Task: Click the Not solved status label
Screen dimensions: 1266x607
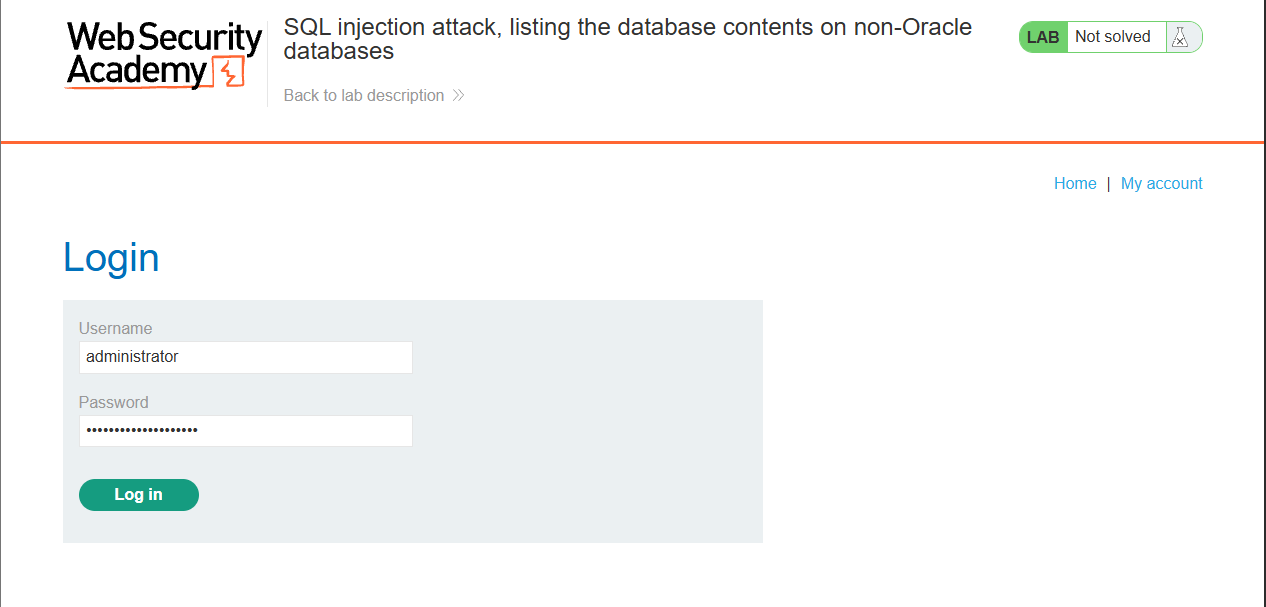Action: tap(1113, 37)
